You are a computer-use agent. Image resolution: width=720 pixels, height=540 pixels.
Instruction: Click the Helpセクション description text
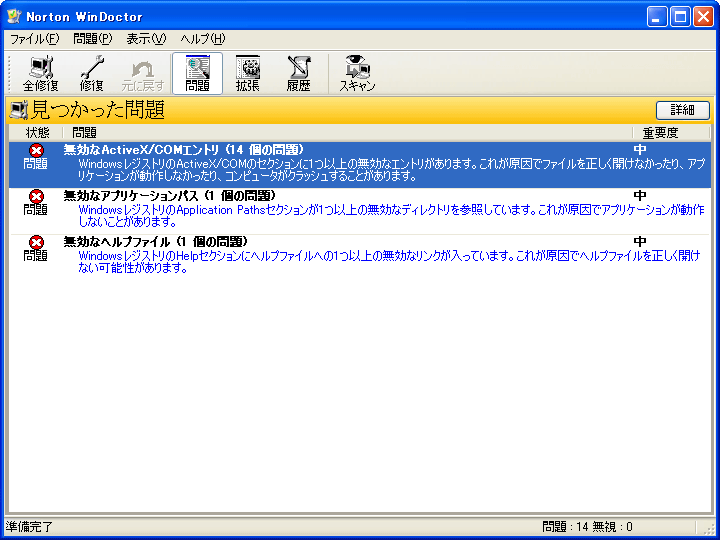point(389,262)
